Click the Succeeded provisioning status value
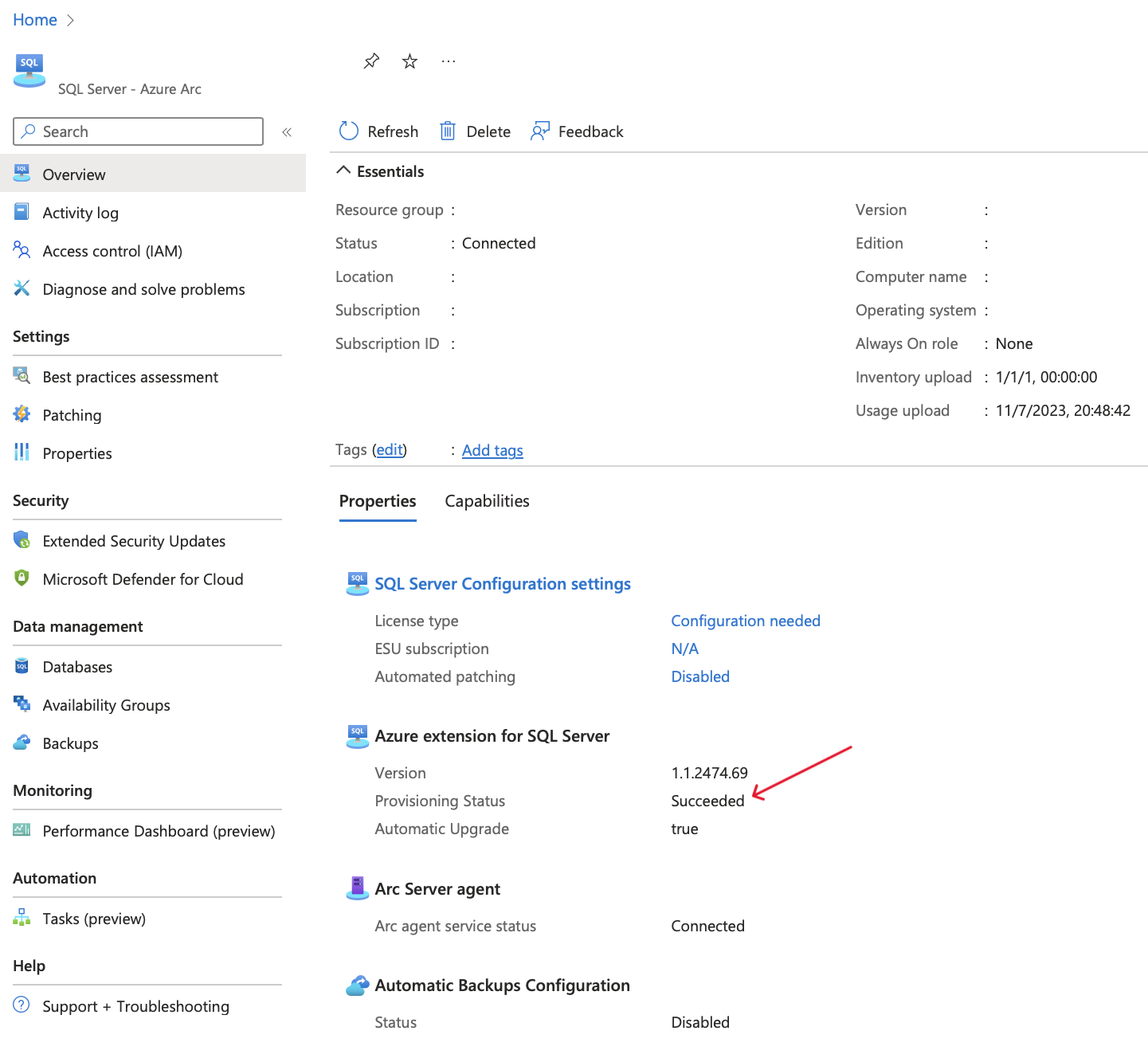Image resolution: width=1148 pixels, height=1062 pixels. [707, 801]
